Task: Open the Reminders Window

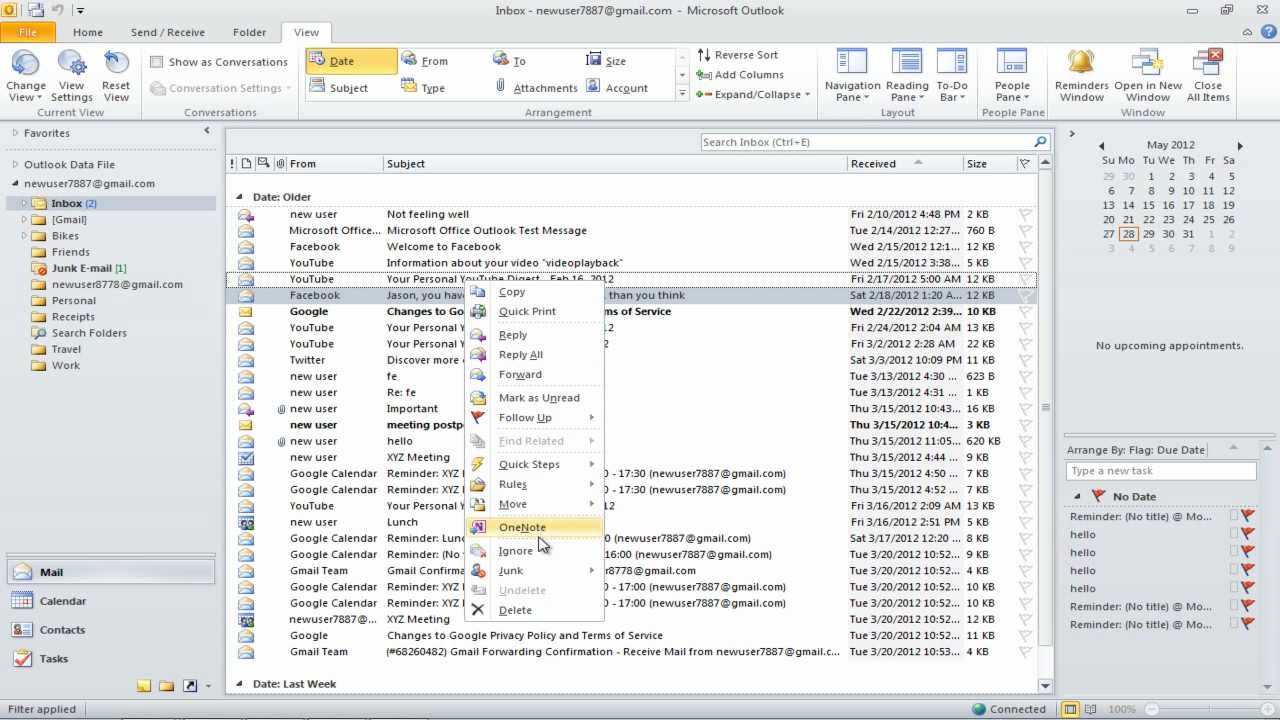Action: [1081, 76]
